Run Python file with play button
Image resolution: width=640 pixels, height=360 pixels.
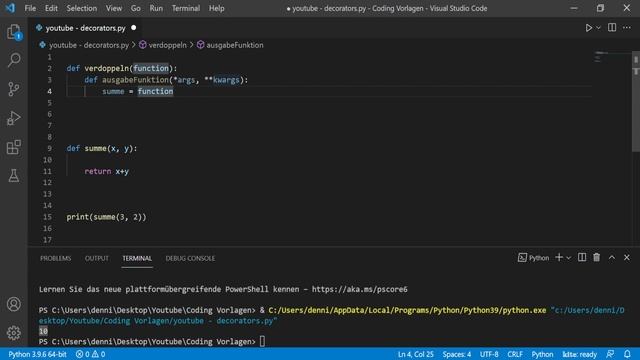click(x=589, y=28)
